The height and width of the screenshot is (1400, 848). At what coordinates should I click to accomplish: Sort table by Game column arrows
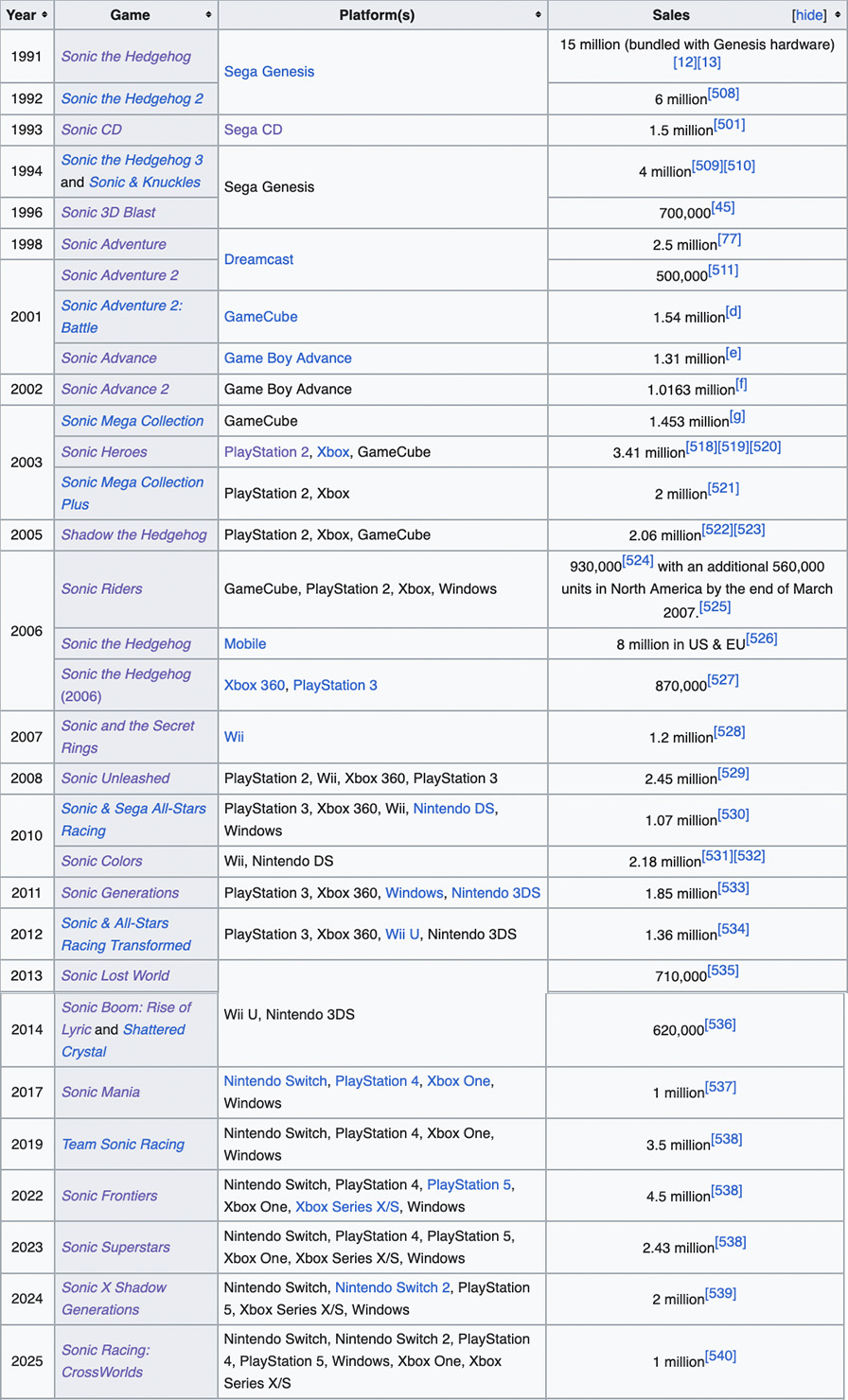click(x=208, y=15)
